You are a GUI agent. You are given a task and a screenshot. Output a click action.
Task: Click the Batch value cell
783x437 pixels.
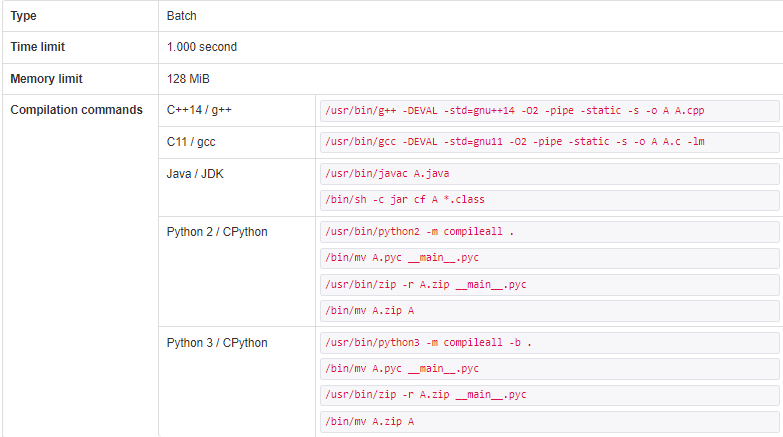182,16
